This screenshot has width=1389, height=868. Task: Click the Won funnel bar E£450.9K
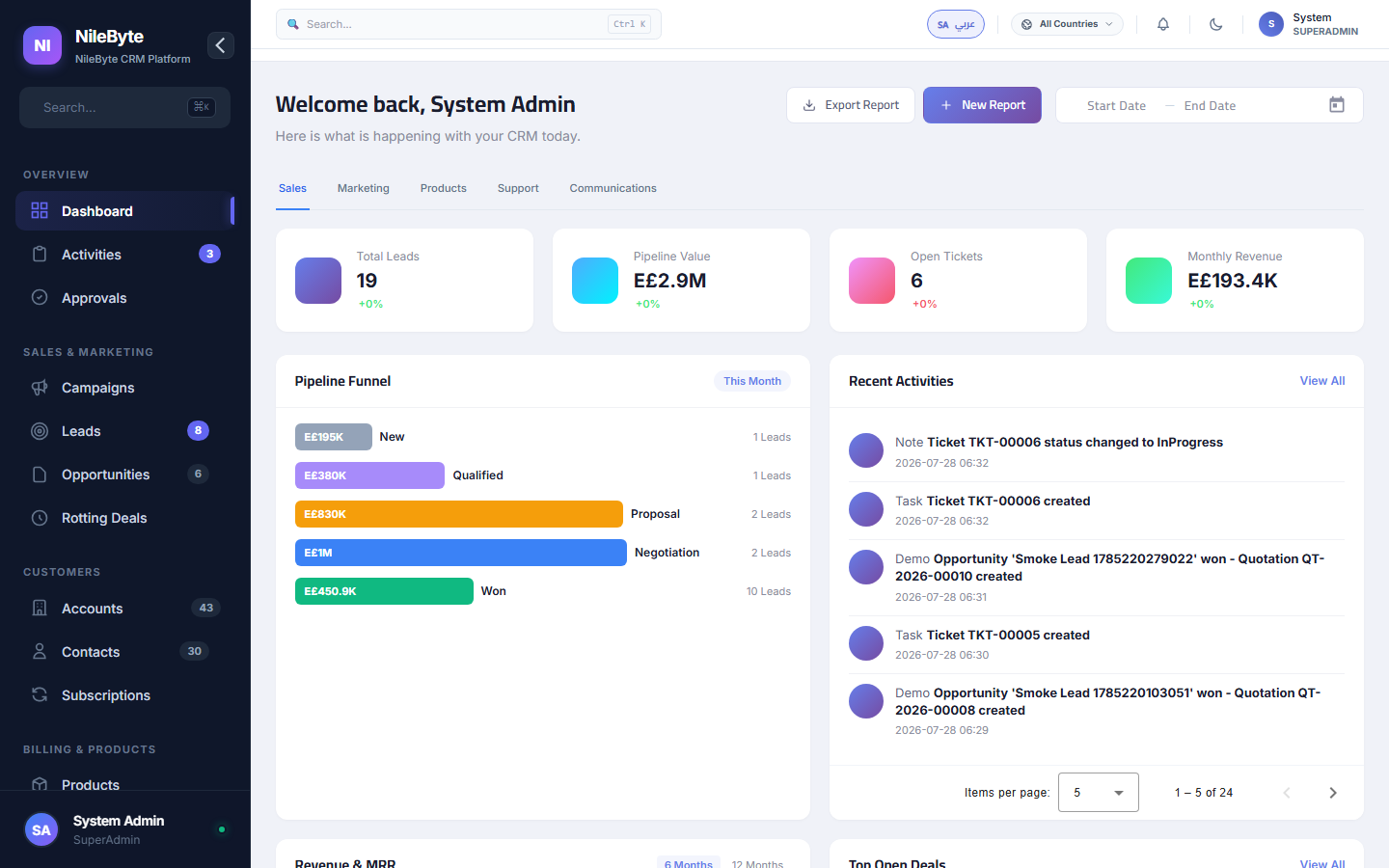click(384, 591)
